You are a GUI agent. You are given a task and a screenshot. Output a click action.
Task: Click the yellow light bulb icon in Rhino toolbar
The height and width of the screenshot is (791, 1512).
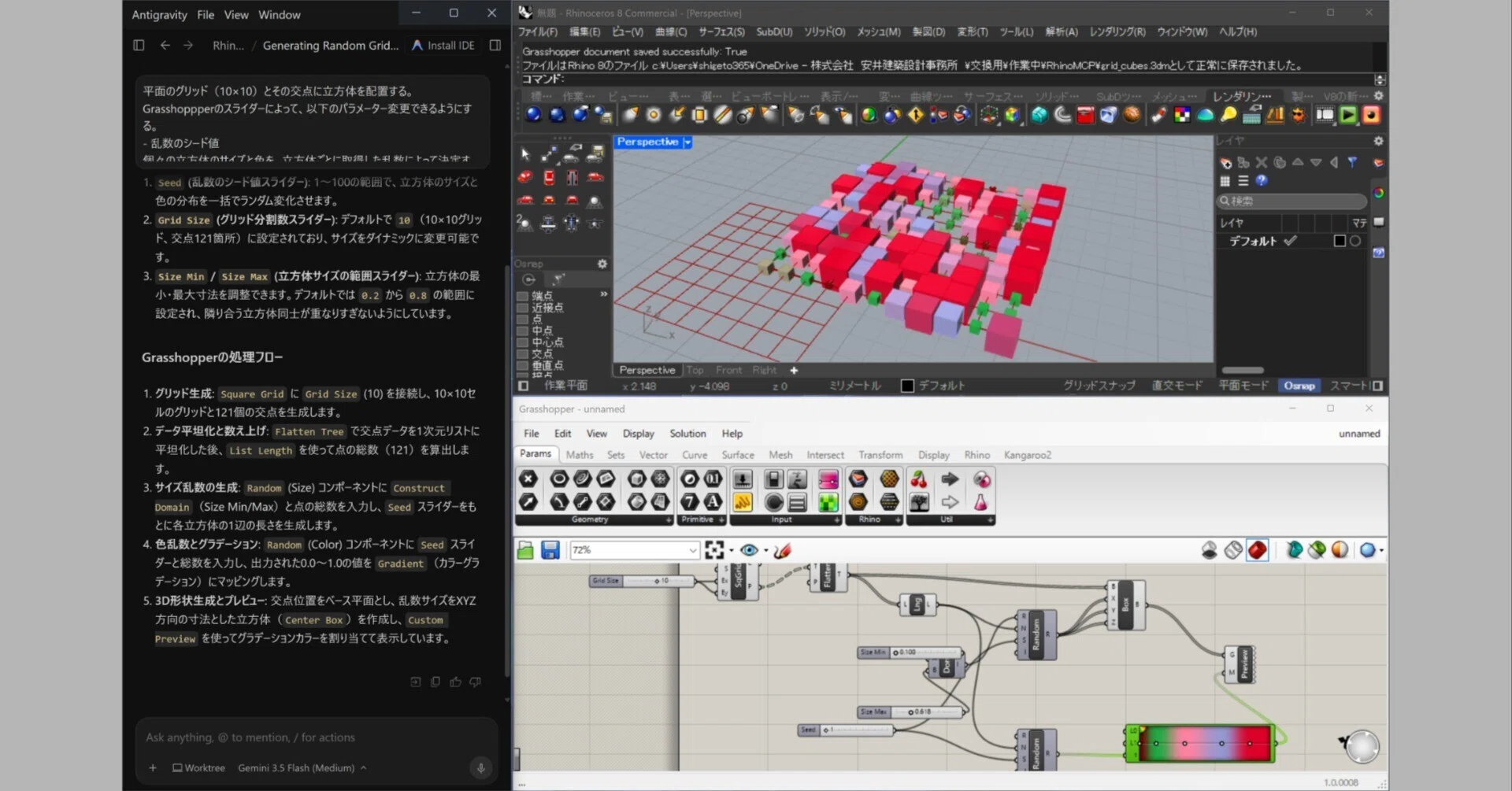pos(1228,115)
